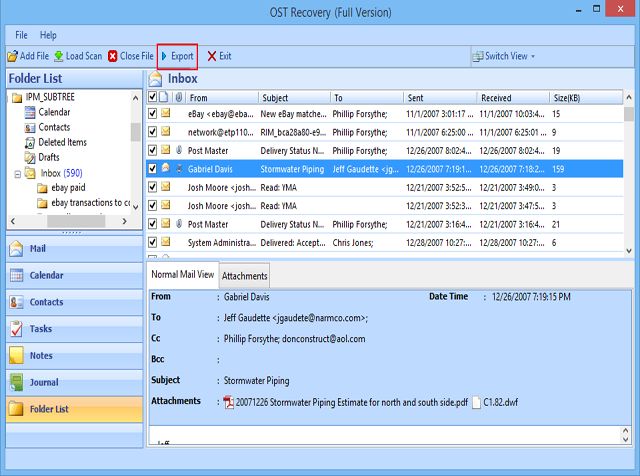Sort by the Received column header

pyautogui.click(x=513, y=98)
